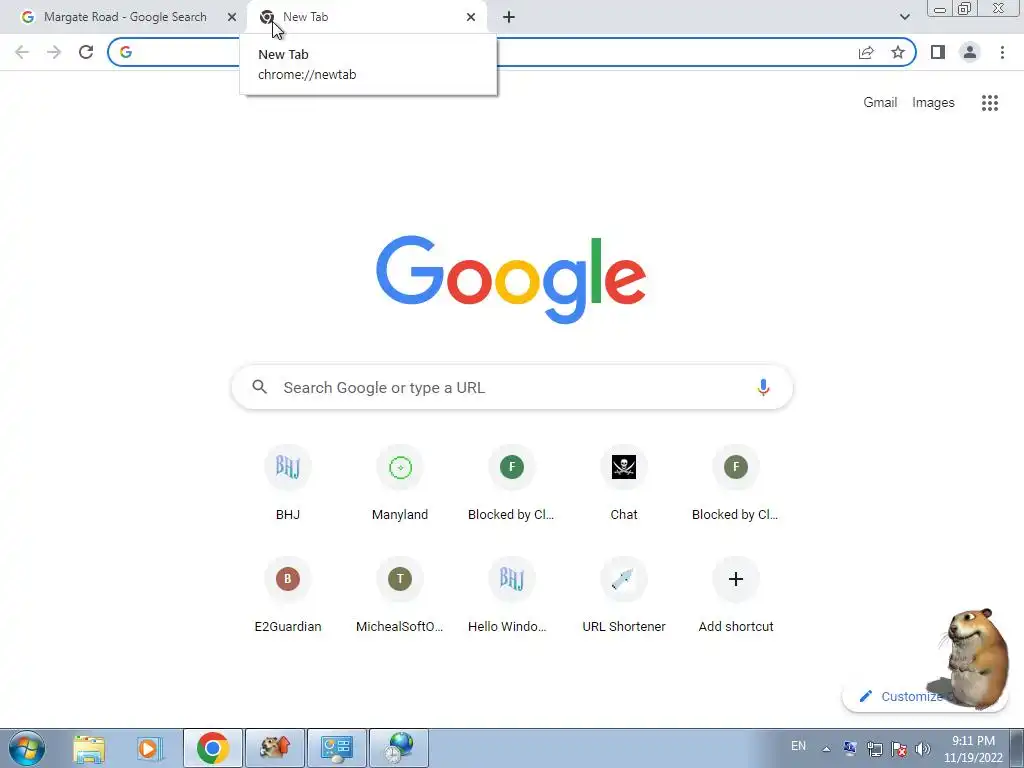Open the Google apps grid
The width and height of the screenshot is (1024, 768).
coord(990,103)
